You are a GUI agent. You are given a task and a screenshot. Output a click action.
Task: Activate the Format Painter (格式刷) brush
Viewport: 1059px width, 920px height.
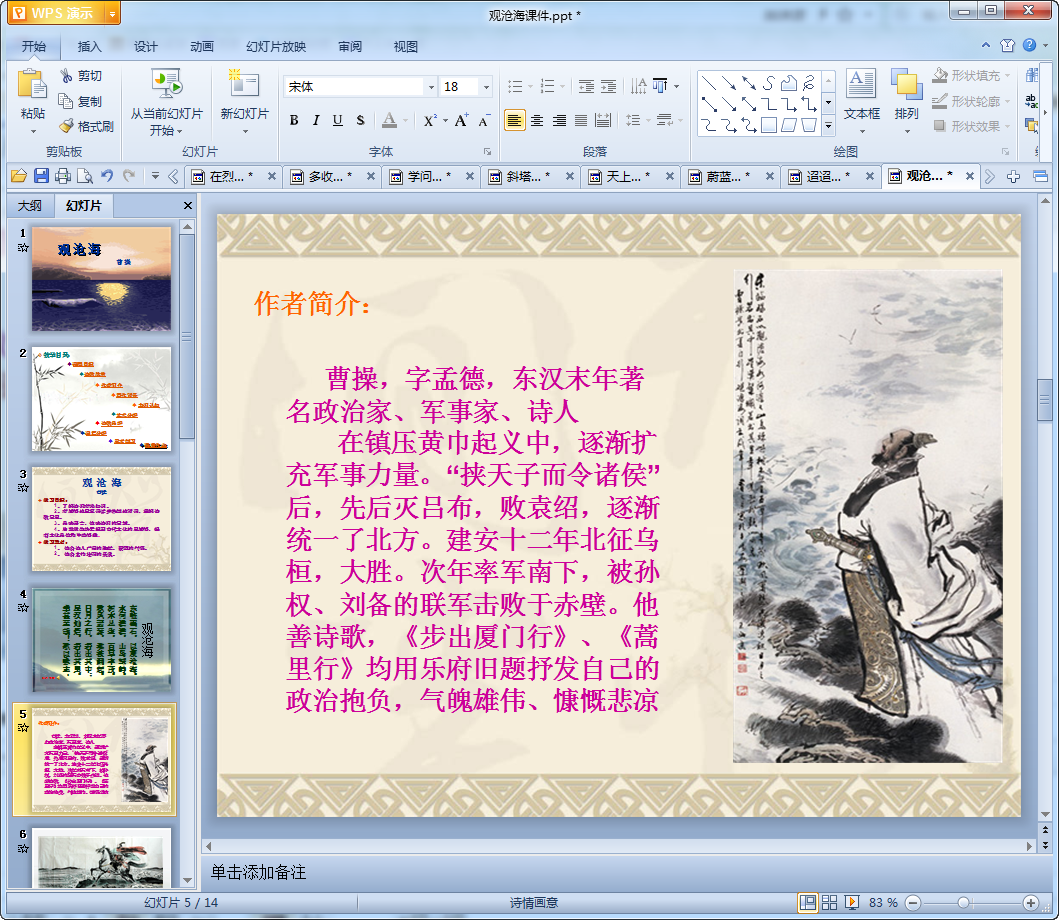pyautogui.click(x=66, y=126)
